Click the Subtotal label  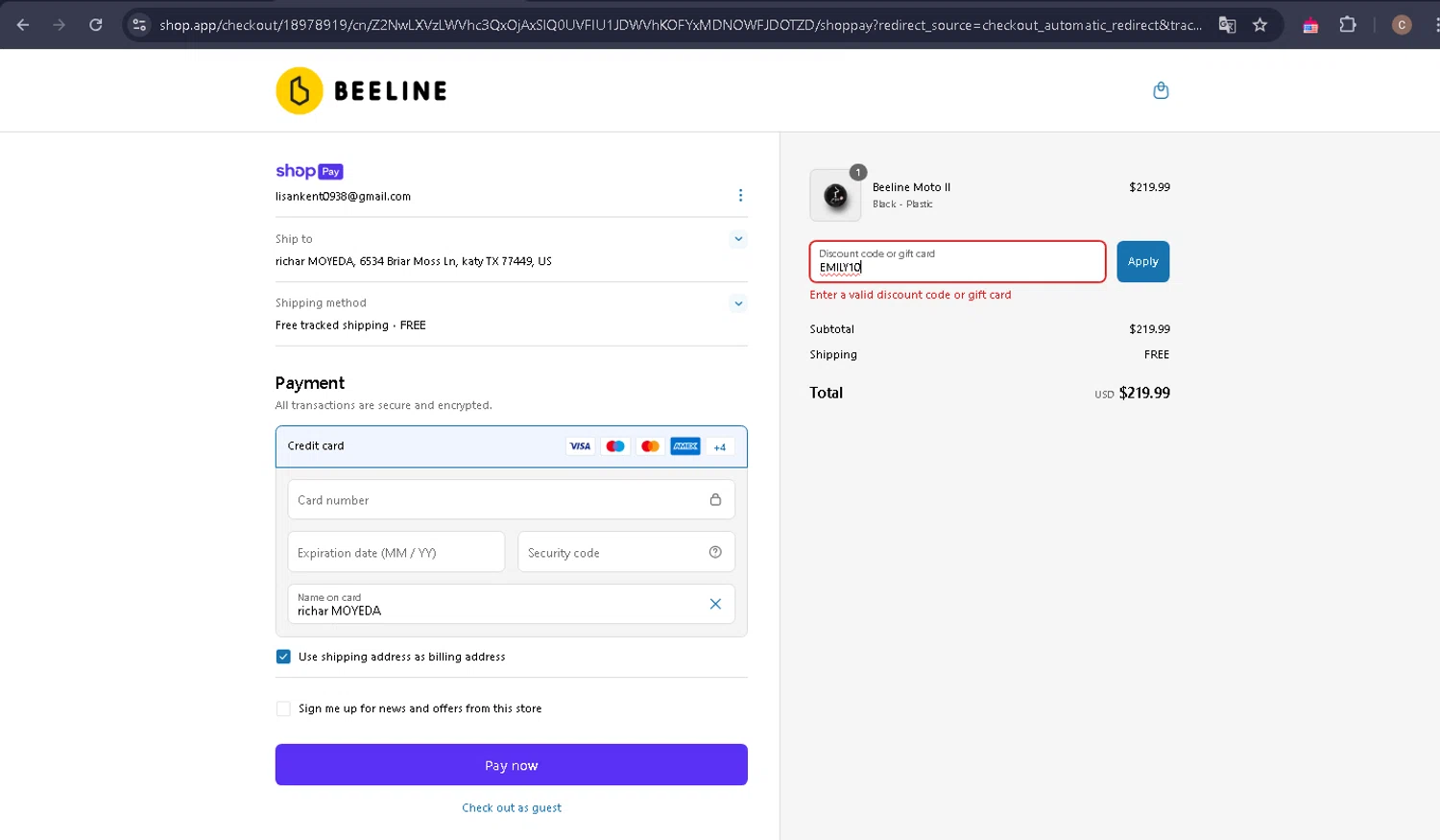coord(832,329)
